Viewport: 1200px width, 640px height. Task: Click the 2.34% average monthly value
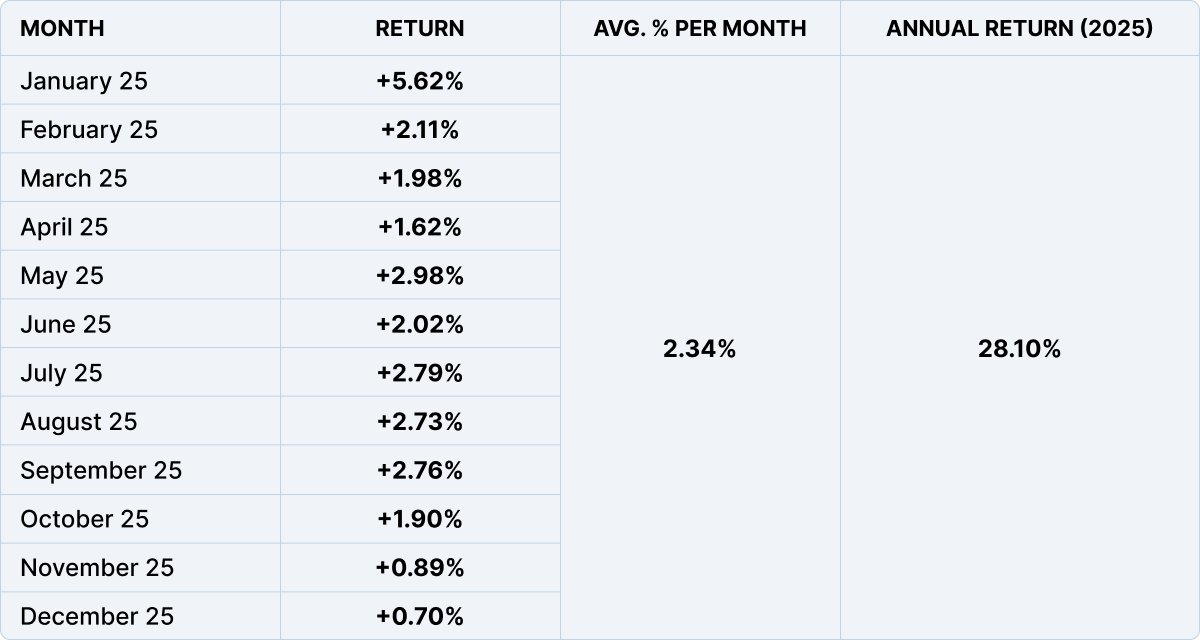(700, 349)
